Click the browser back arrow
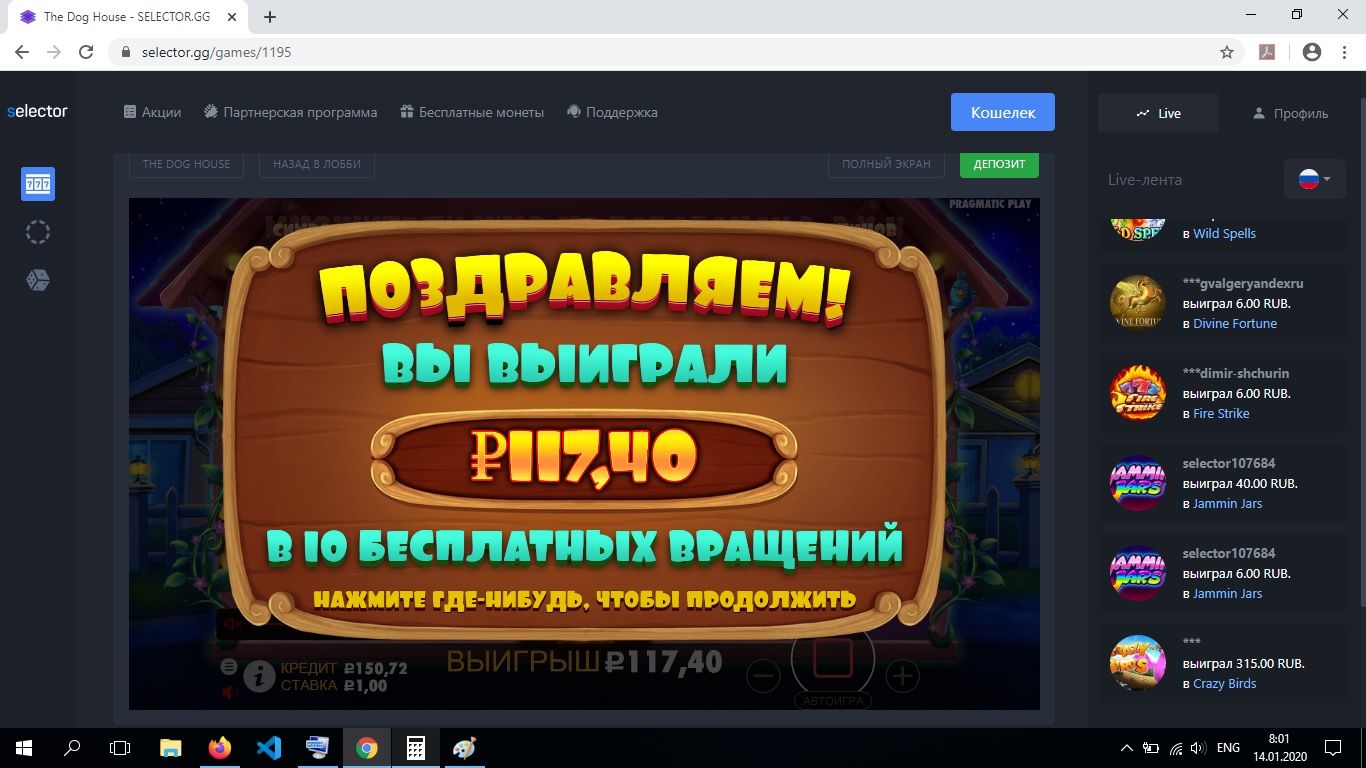1366x768 pixels. pos(22,52)
